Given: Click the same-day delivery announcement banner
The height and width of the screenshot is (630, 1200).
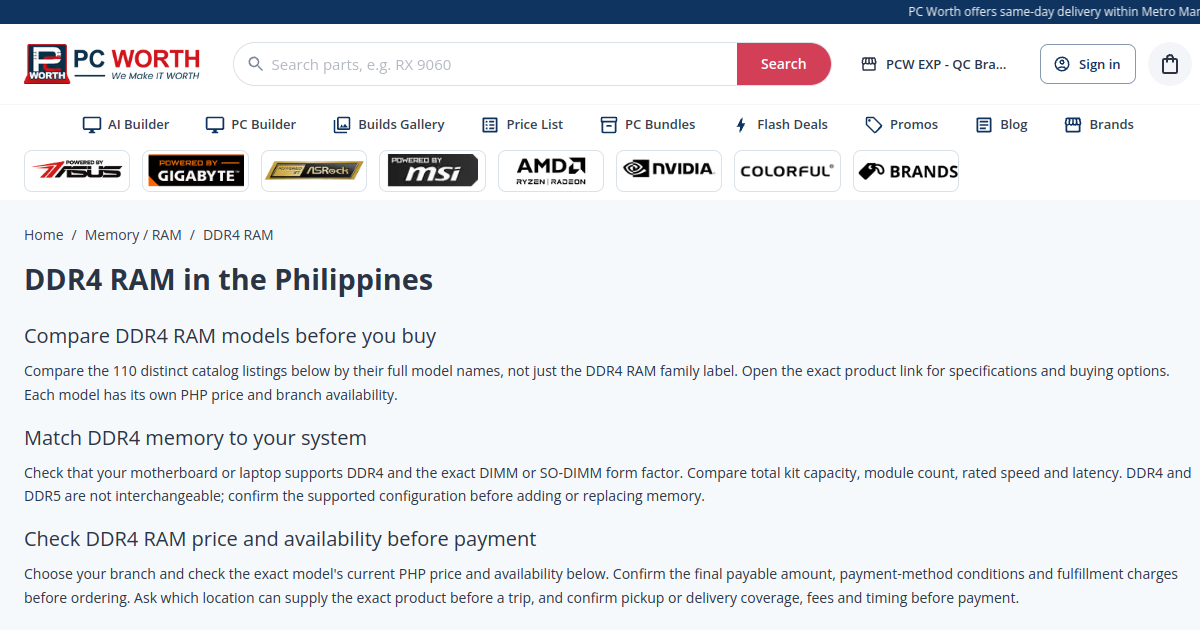Looking at the screenshot, I should [1053, 12].
